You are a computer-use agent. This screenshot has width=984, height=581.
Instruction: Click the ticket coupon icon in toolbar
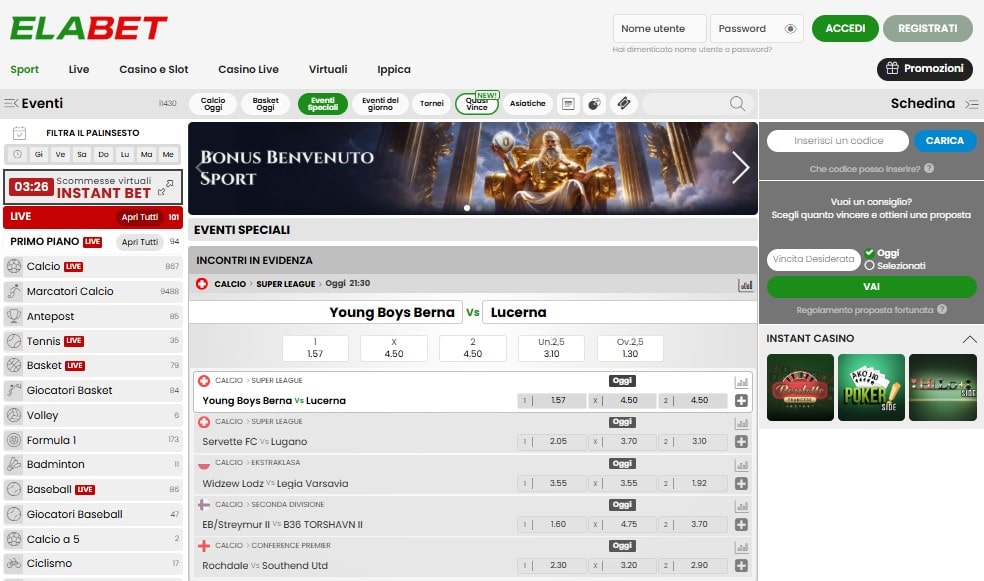pyautogui.click(x=624, y=104)
